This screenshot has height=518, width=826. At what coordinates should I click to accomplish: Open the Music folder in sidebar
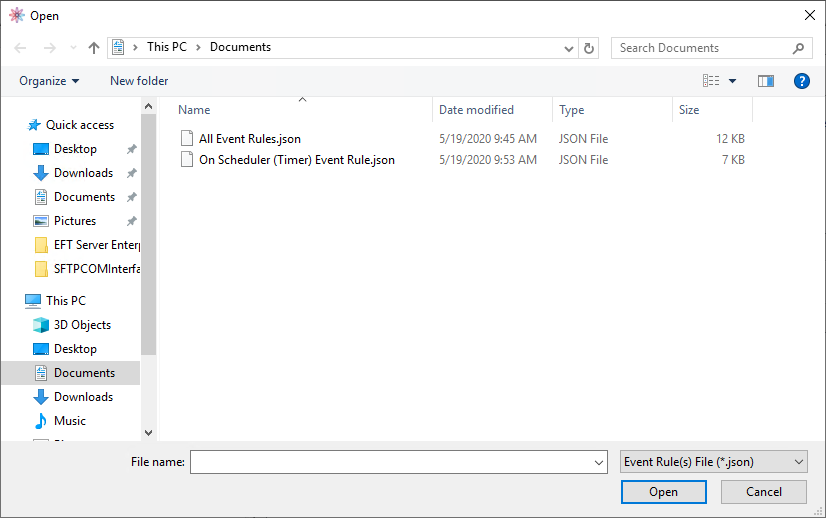(69, 421)
